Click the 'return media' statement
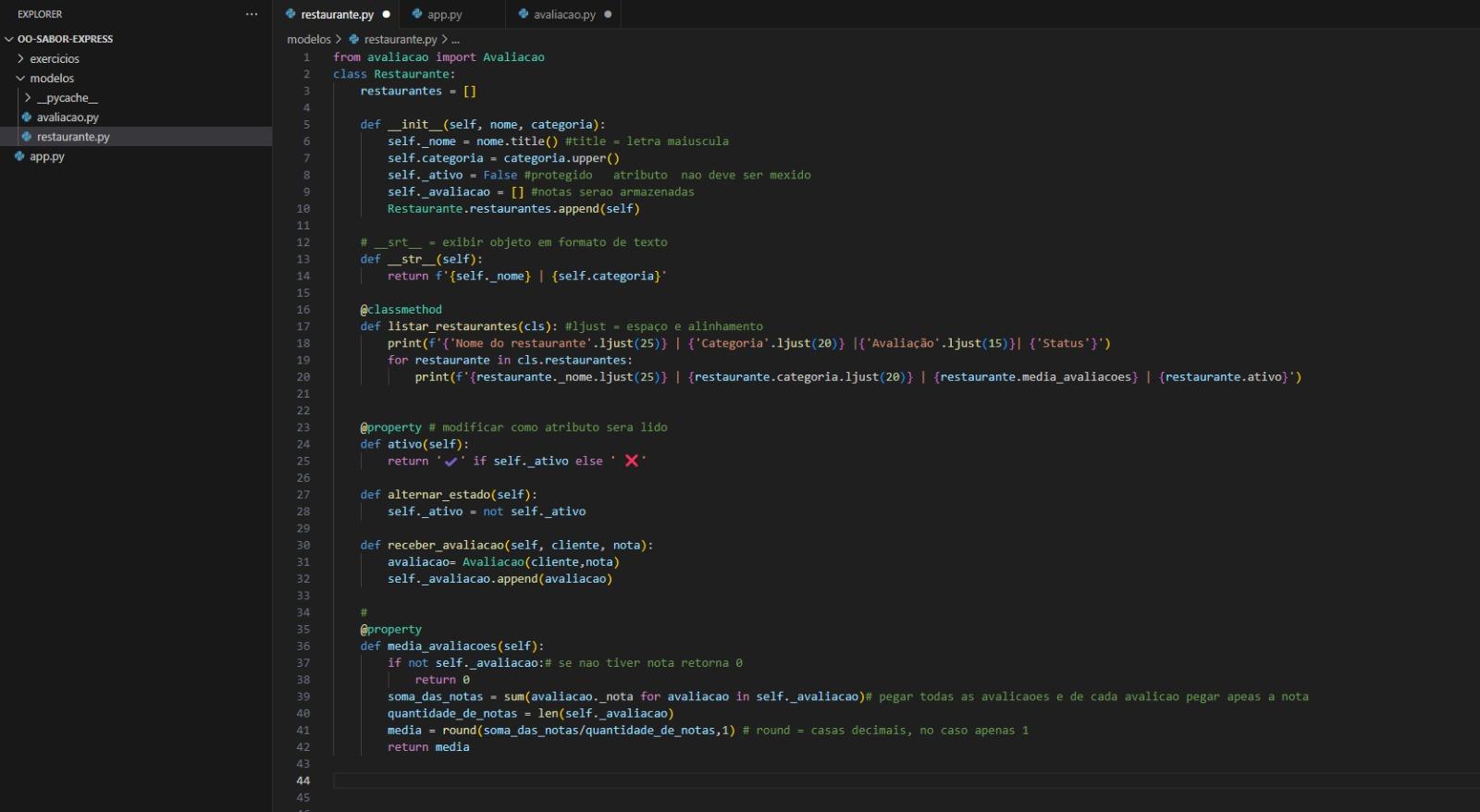Image resolution: width=1480 pixels, height=812 pixels. pos(428,747)
